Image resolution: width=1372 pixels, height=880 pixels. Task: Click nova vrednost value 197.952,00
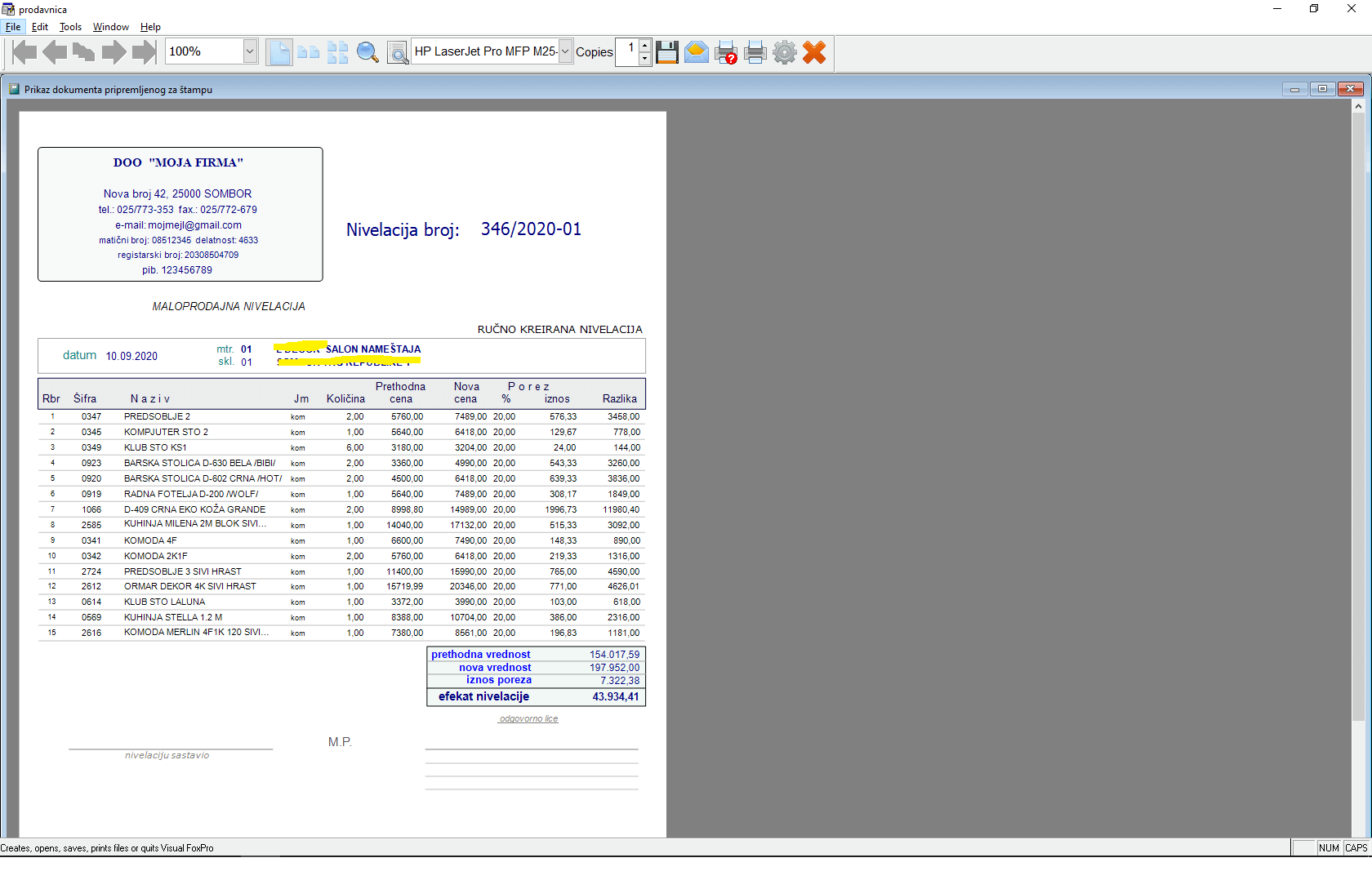coord(615,668)
